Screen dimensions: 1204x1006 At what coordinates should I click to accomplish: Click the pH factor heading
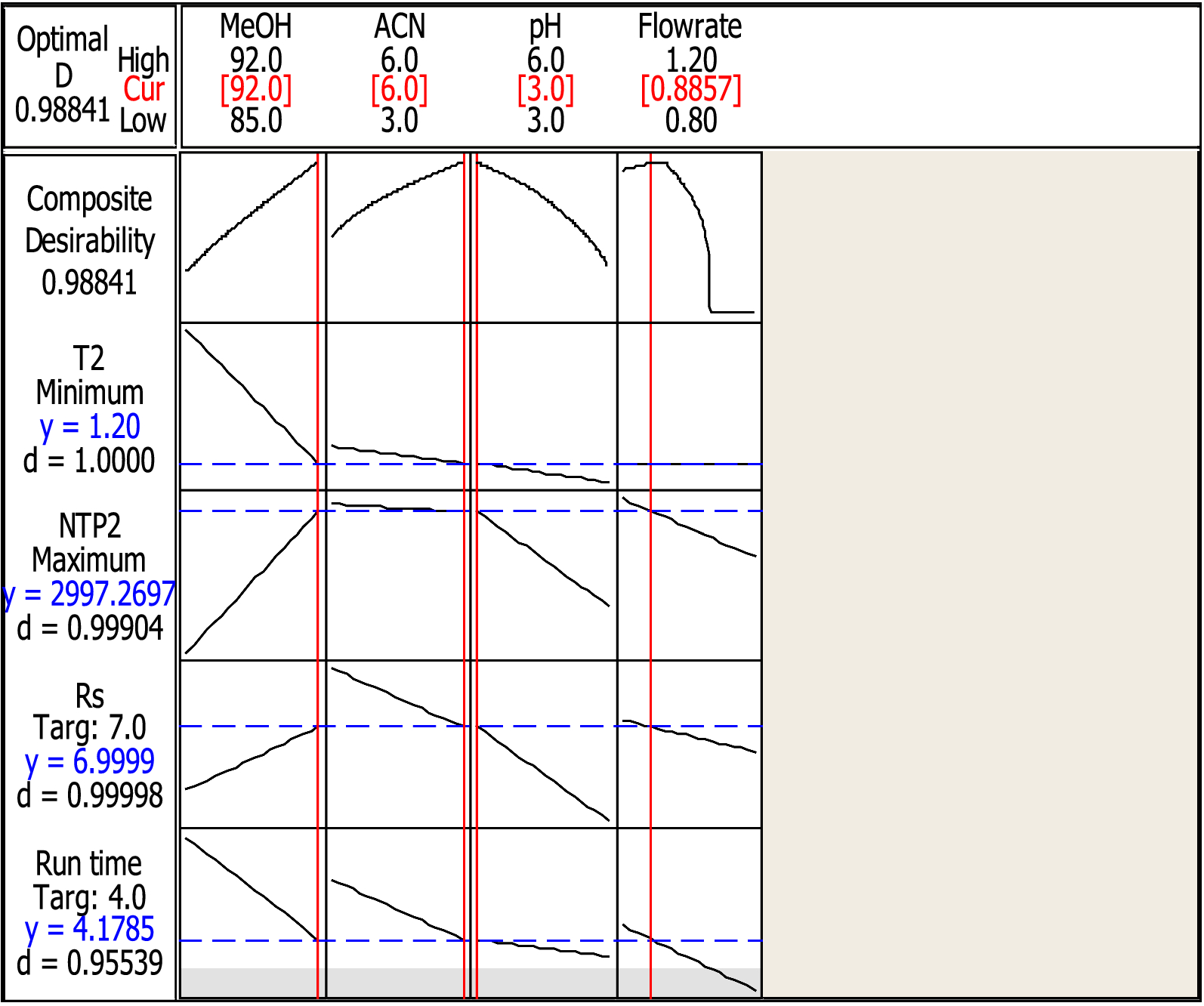click(545, 29)
